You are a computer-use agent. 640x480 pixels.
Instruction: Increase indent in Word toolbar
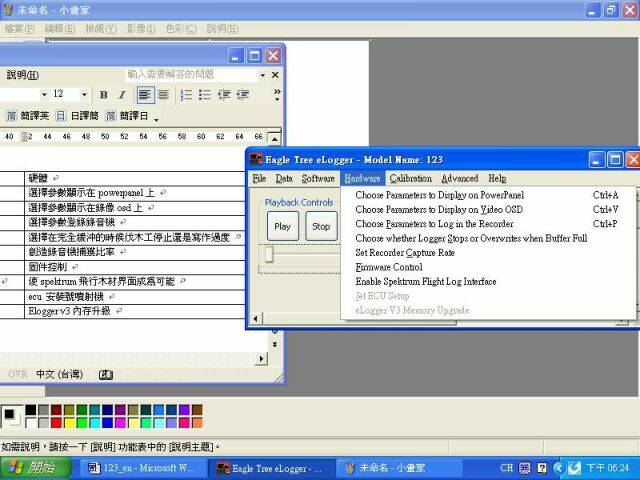243,95
